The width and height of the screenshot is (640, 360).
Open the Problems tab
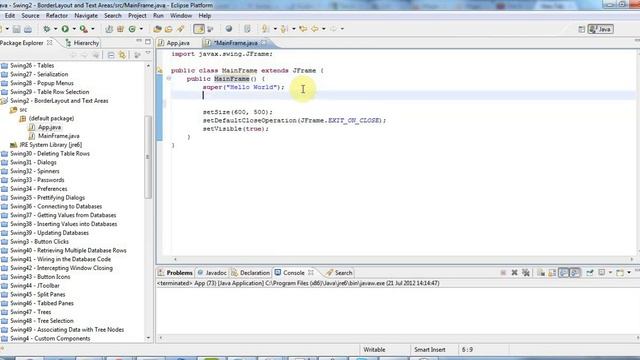175,273
